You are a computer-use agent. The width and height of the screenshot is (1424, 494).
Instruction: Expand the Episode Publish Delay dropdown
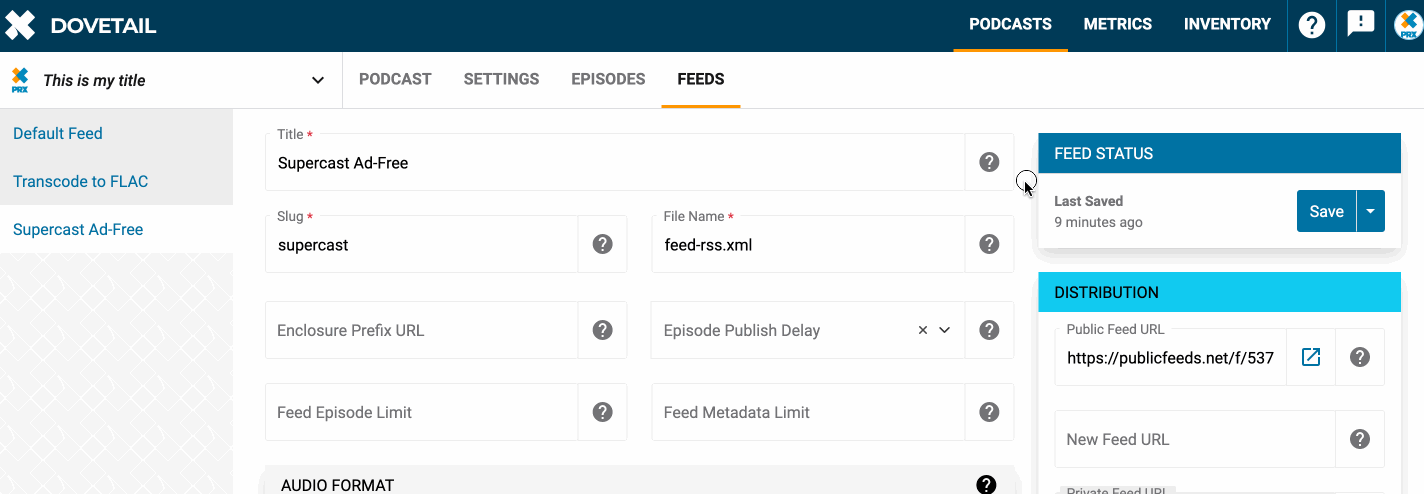944,330
